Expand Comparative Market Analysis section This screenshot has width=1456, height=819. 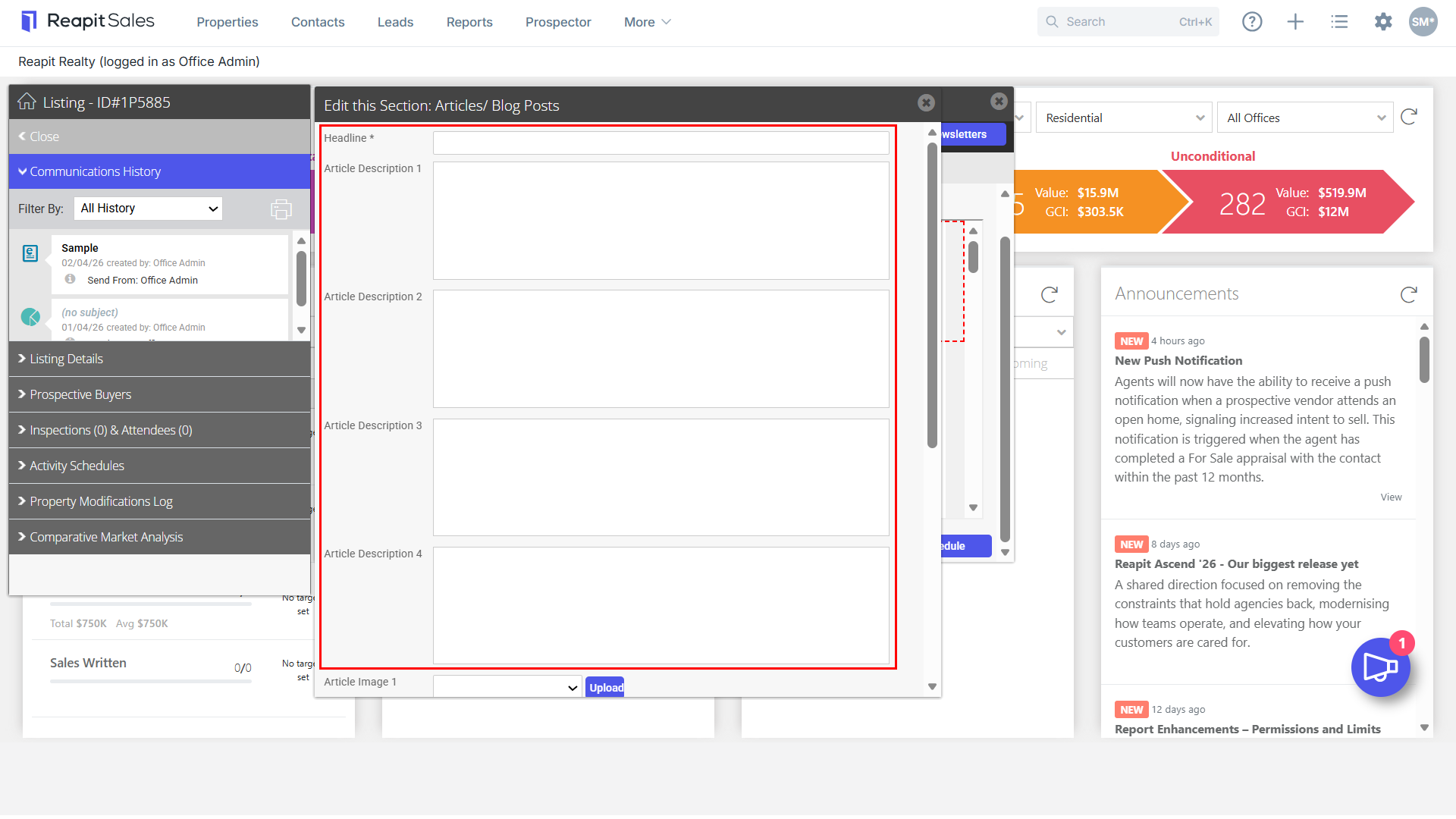coord(160,537)
